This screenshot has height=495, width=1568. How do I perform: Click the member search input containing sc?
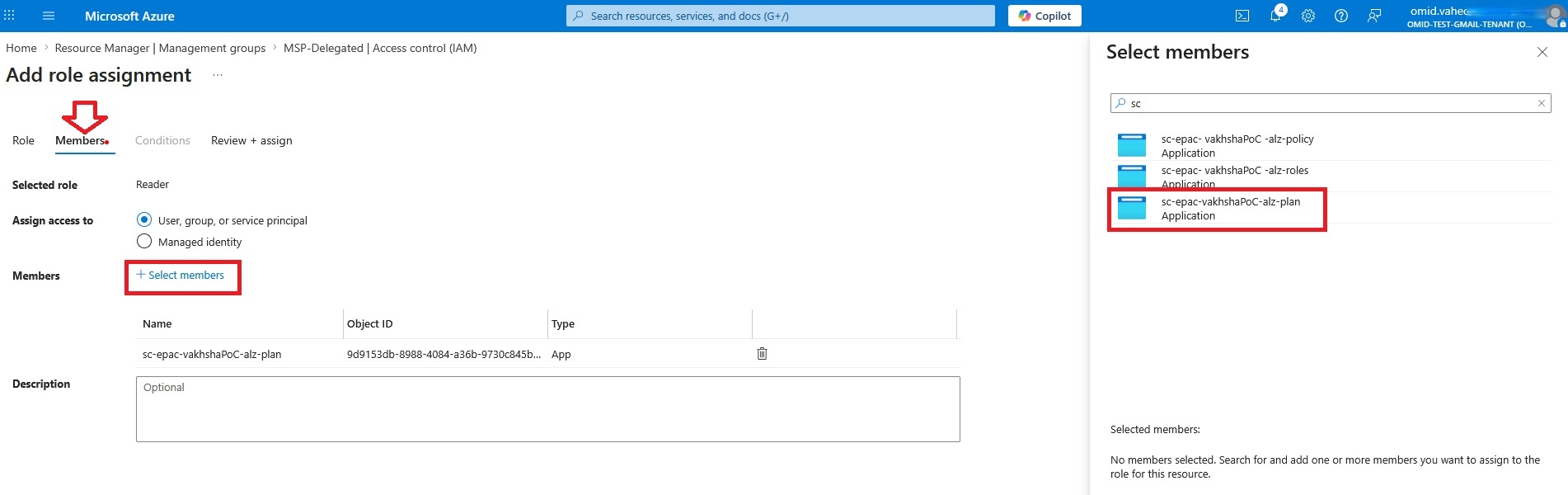coord(1331,103)
